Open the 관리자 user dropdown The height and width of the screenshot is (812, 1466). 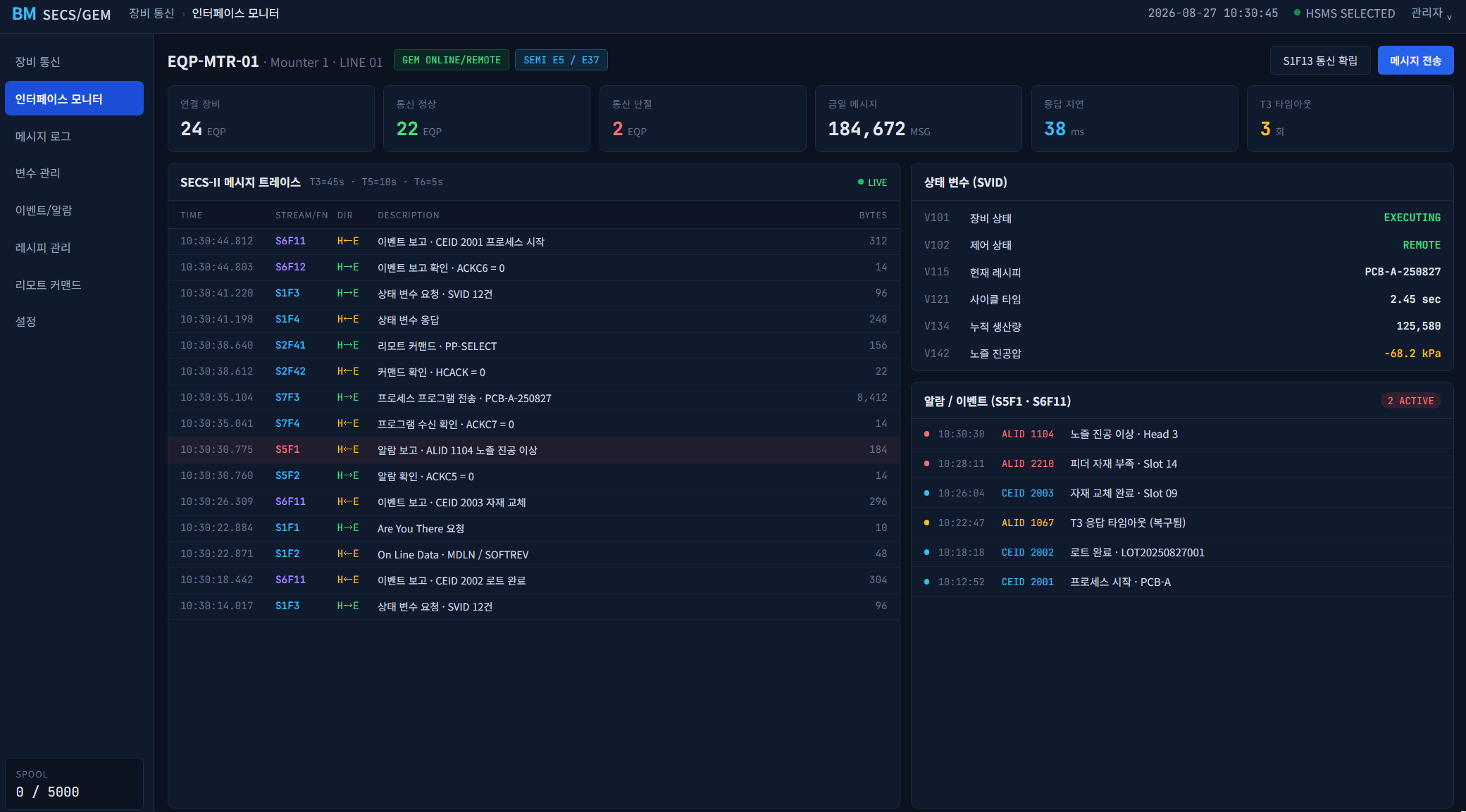(1431, 13)
